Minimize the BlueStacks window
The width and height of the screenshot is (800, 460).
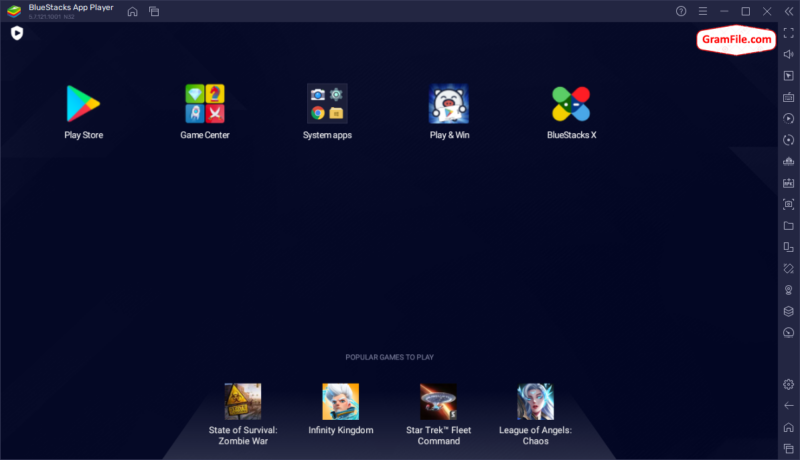pyautogui.click(x=724, y=11)
